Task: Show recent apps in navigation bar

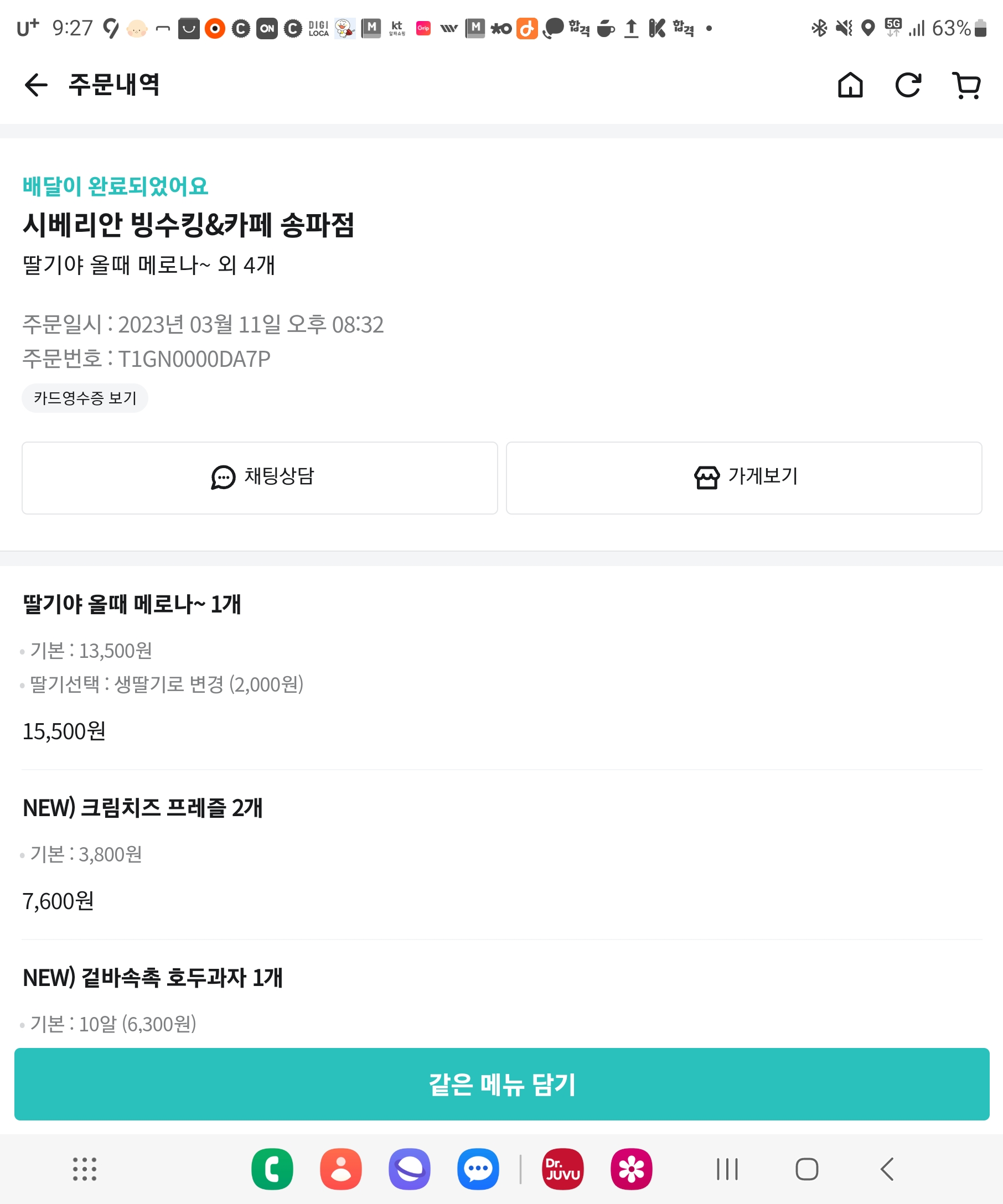Action: pyautogui.click(x=727, y=1169)
